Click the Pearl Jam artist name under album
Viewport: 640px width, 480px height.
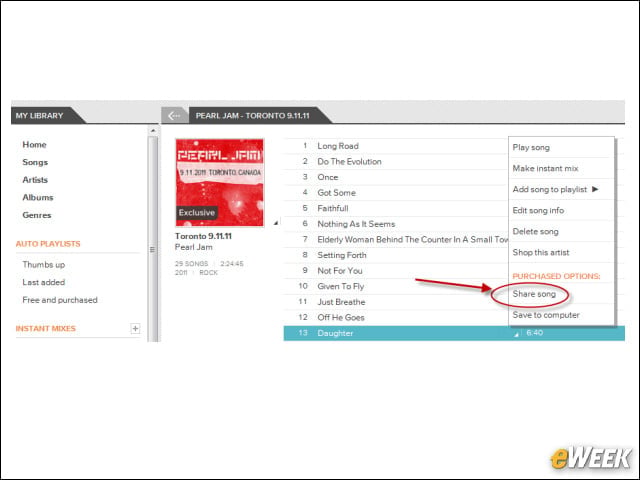tap(193, 247)
